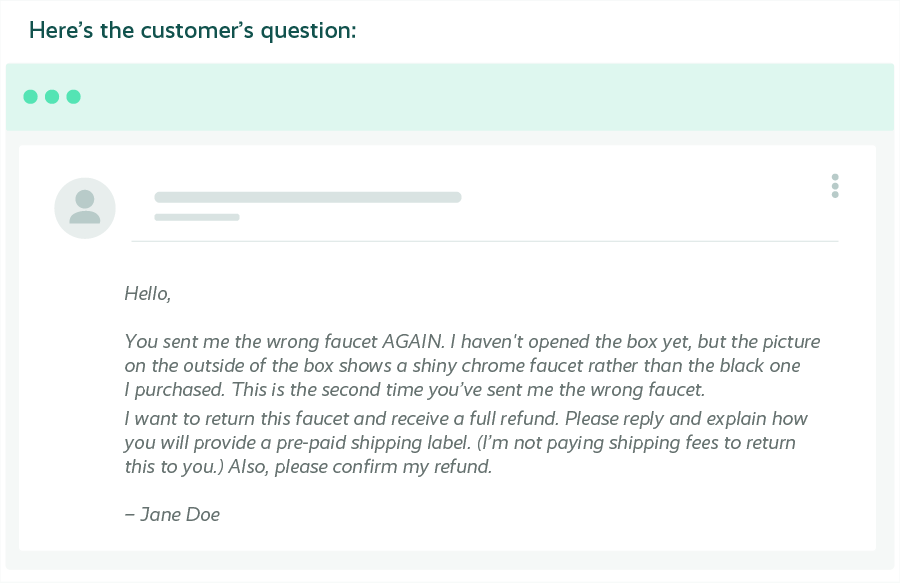The width and height of the screenshot is (900, 583).
Task: Click the words "full refund" in the email
Action: click(512, 418)
